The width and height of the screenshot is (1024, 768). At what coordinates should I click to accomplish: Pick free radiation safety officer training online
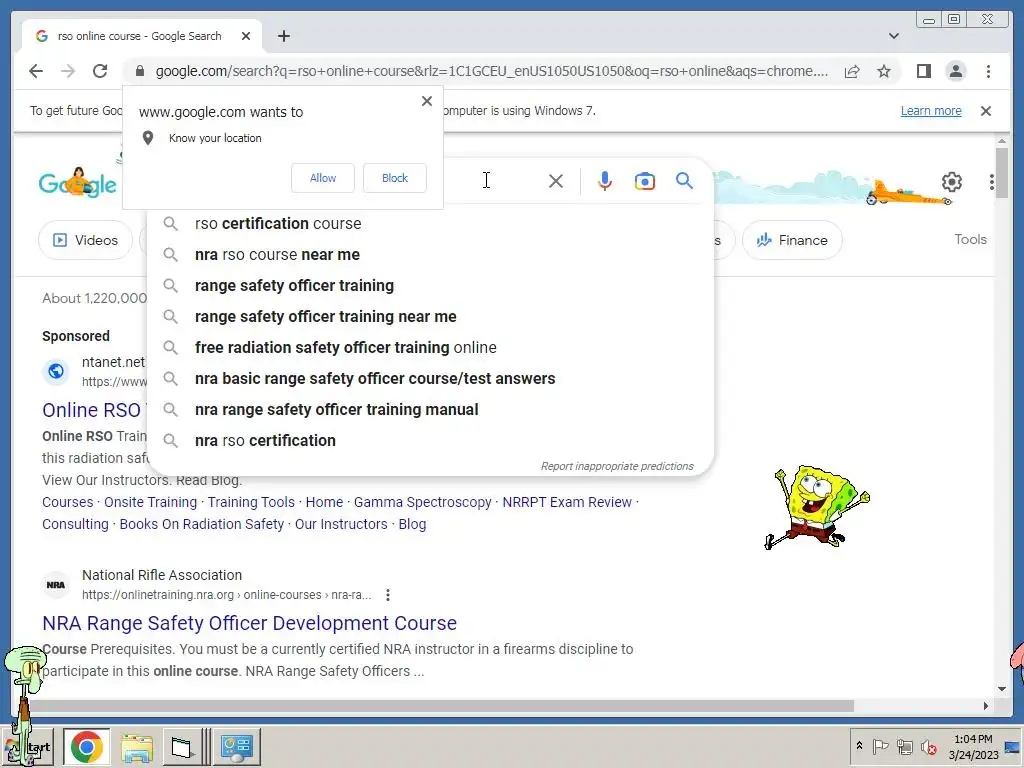click(430, 347)
